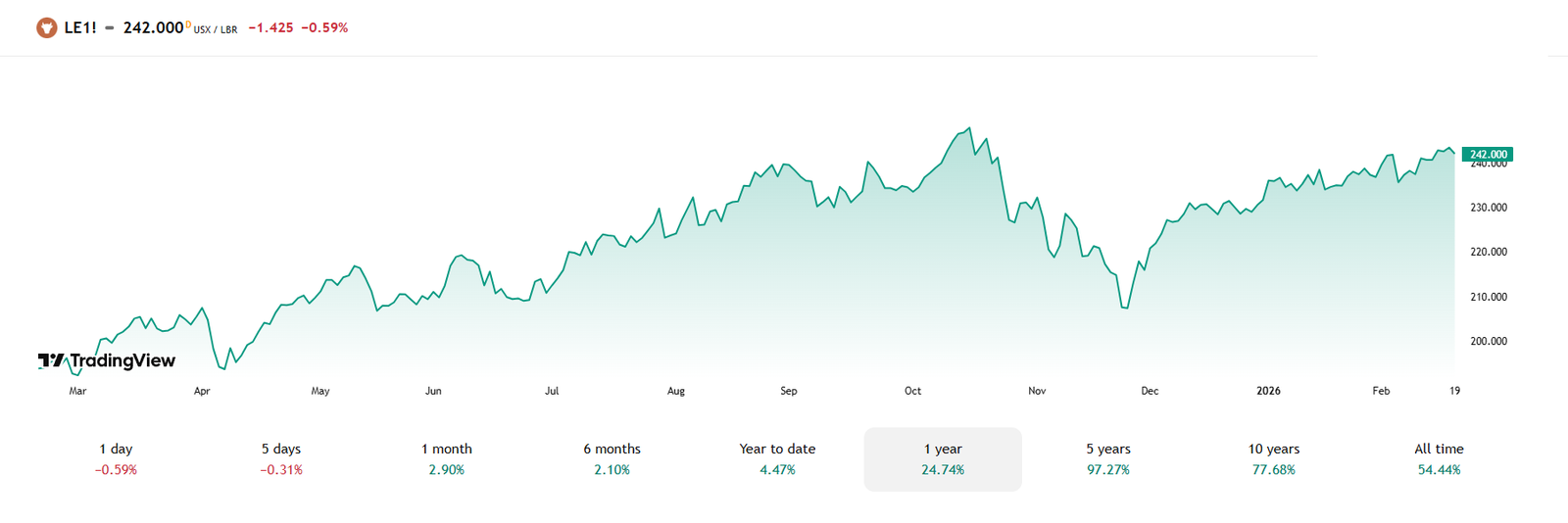Click the orange delayed-data D indicator
Viewport: 1568px width, 523px height.
[188, 24]
